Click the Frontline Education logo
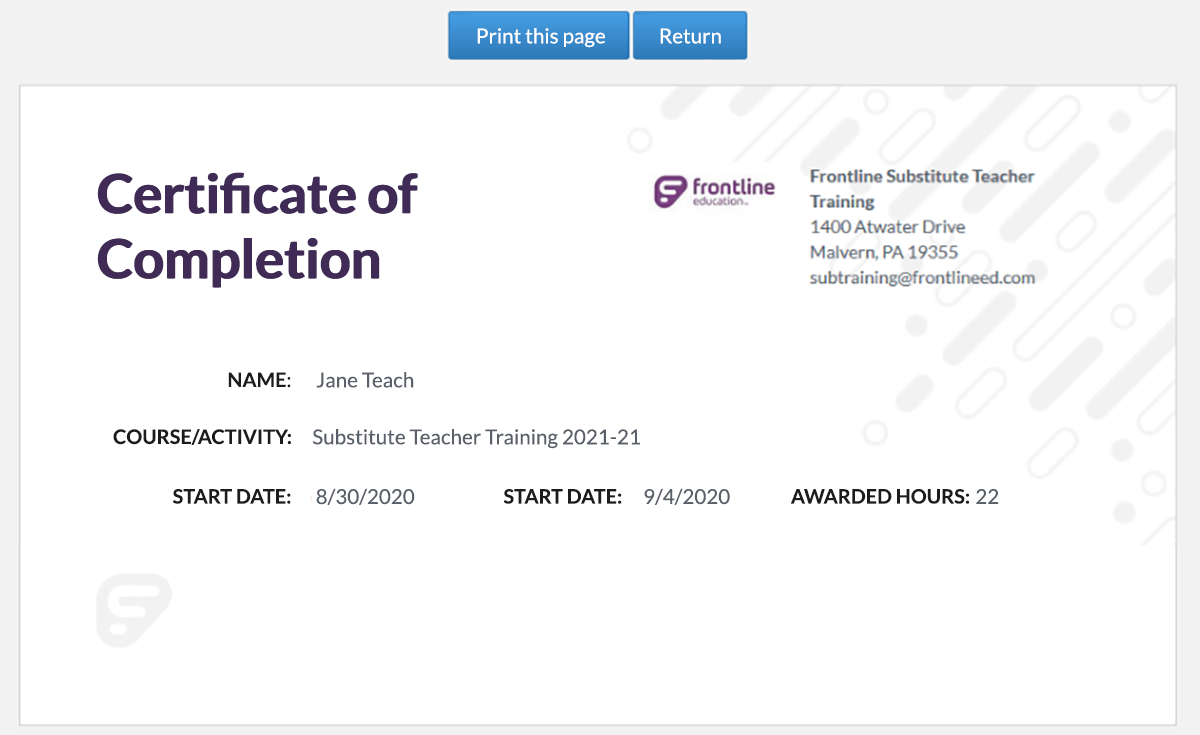The height and width of the screenshot is (735, 1200). pyautogui.click(x=714, y=191)
